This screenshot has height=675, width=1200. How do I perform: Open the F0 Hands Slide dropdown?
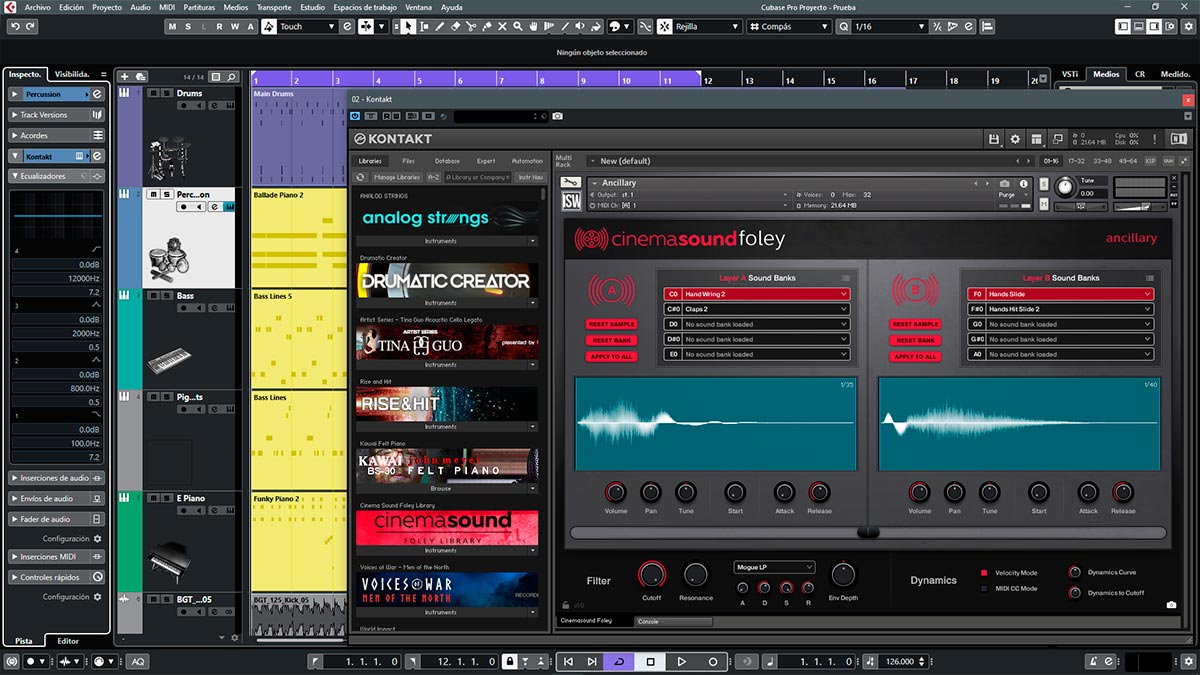pos(1060,294)
